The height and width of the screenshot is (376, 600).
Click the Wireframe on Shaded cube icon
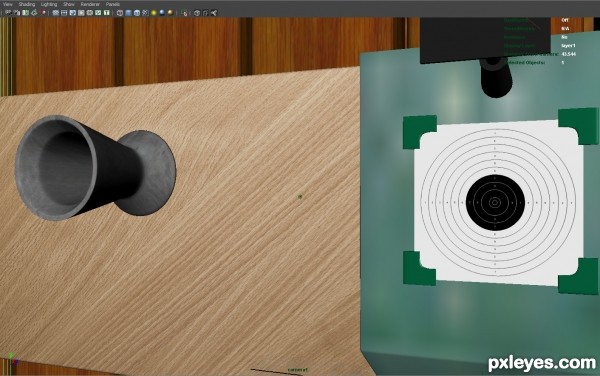(137, 13)
